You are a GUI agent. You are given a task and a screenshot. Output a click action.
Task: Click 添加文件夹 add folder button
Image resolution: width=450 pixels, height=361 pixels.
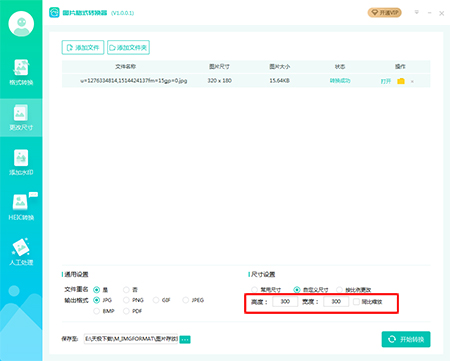[x=128, y=47]
